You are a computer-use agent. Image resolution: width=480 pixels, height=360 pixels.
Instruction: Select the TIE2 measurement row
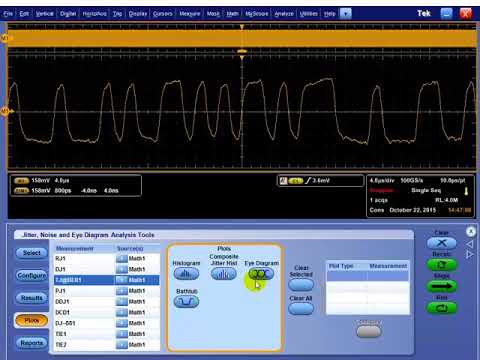tap(107, 344)
